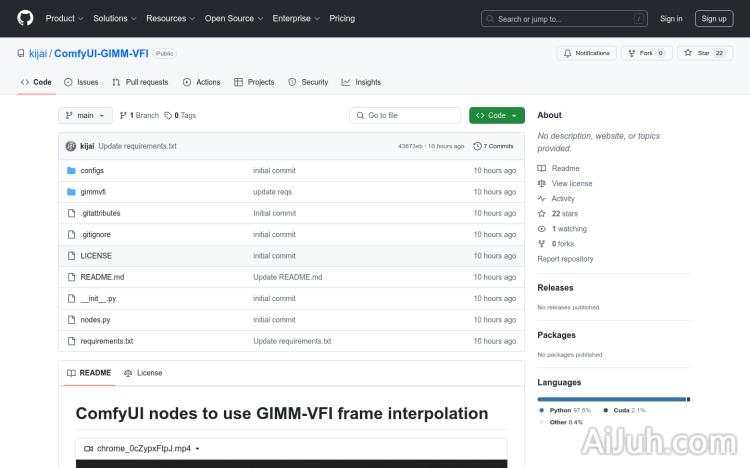Image resolution: width=750 pixels, height=468 pixels.
Task: Open the README.md file
Action: point(102,277)
